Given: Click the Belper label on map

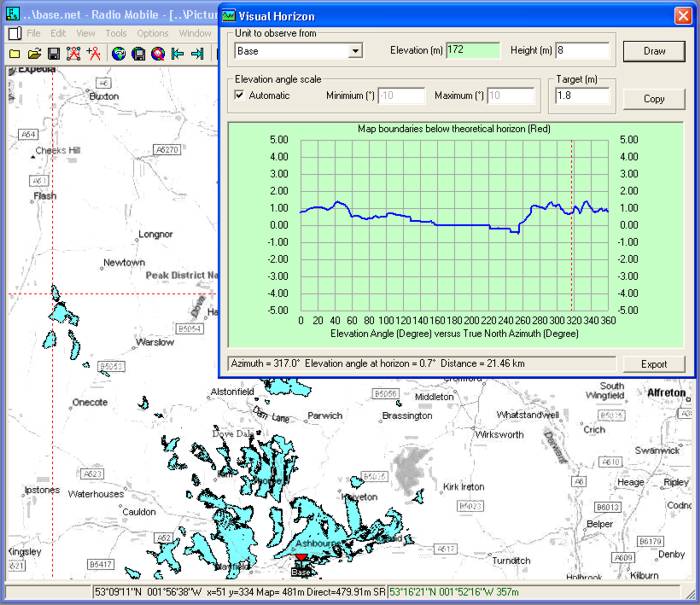Looking at the screenshot, I should tap(600, 524).
